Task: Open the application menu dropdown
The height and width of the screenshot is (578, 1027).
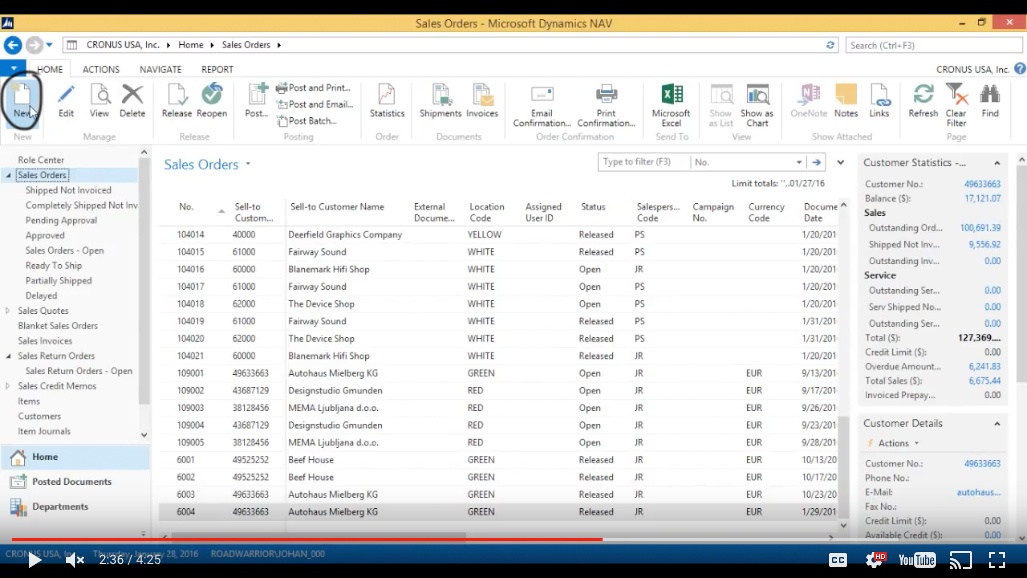Action: [x=13, y=68]
